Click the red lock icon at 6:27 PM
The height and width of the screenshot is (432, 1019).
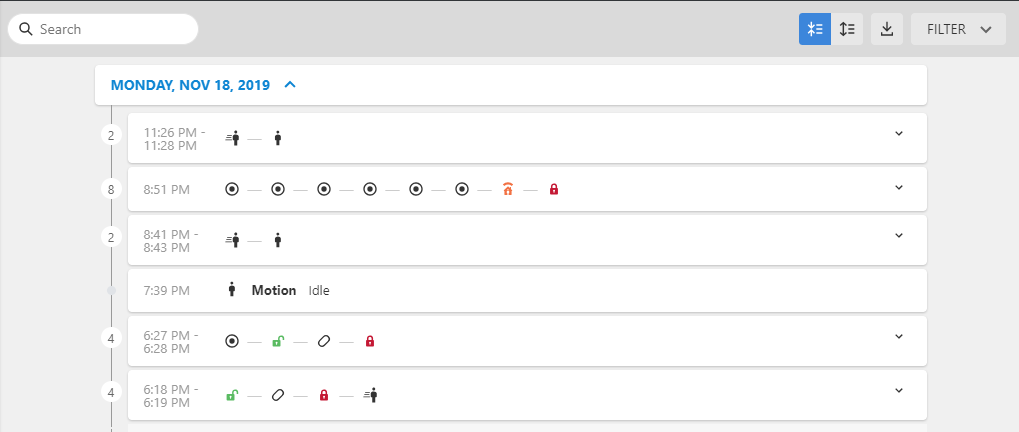[370, 341]
